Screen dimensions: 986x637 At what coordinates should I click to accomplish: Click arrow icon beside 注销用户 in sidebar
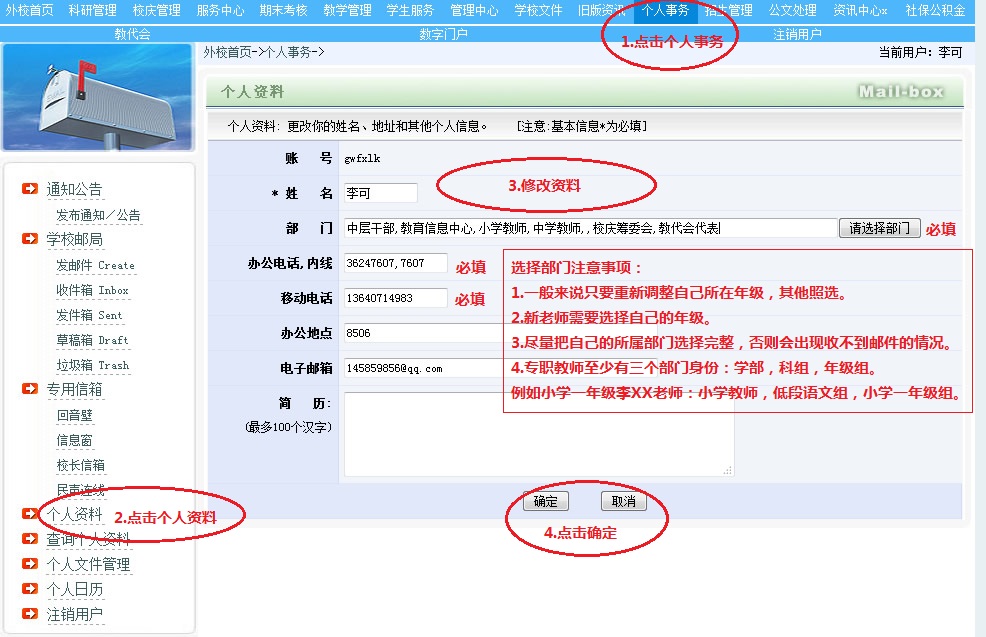(30, 614)
